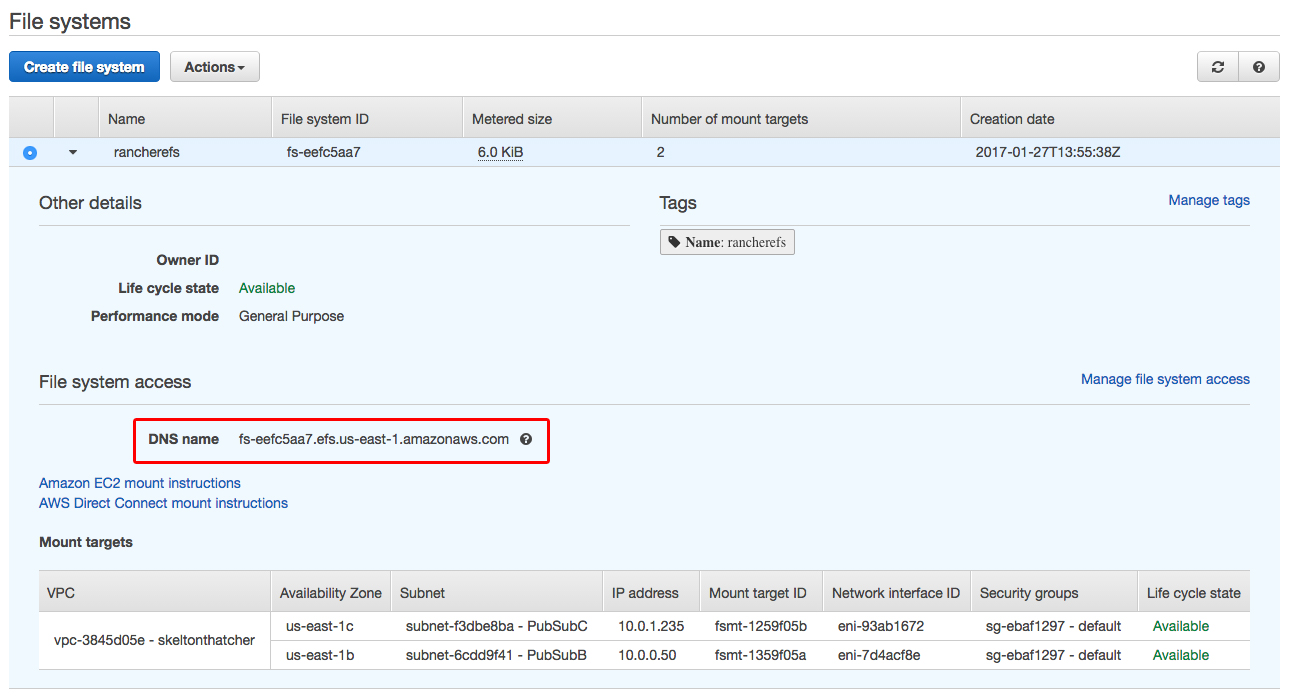Click the DNS name help icon

coord(526,439)
